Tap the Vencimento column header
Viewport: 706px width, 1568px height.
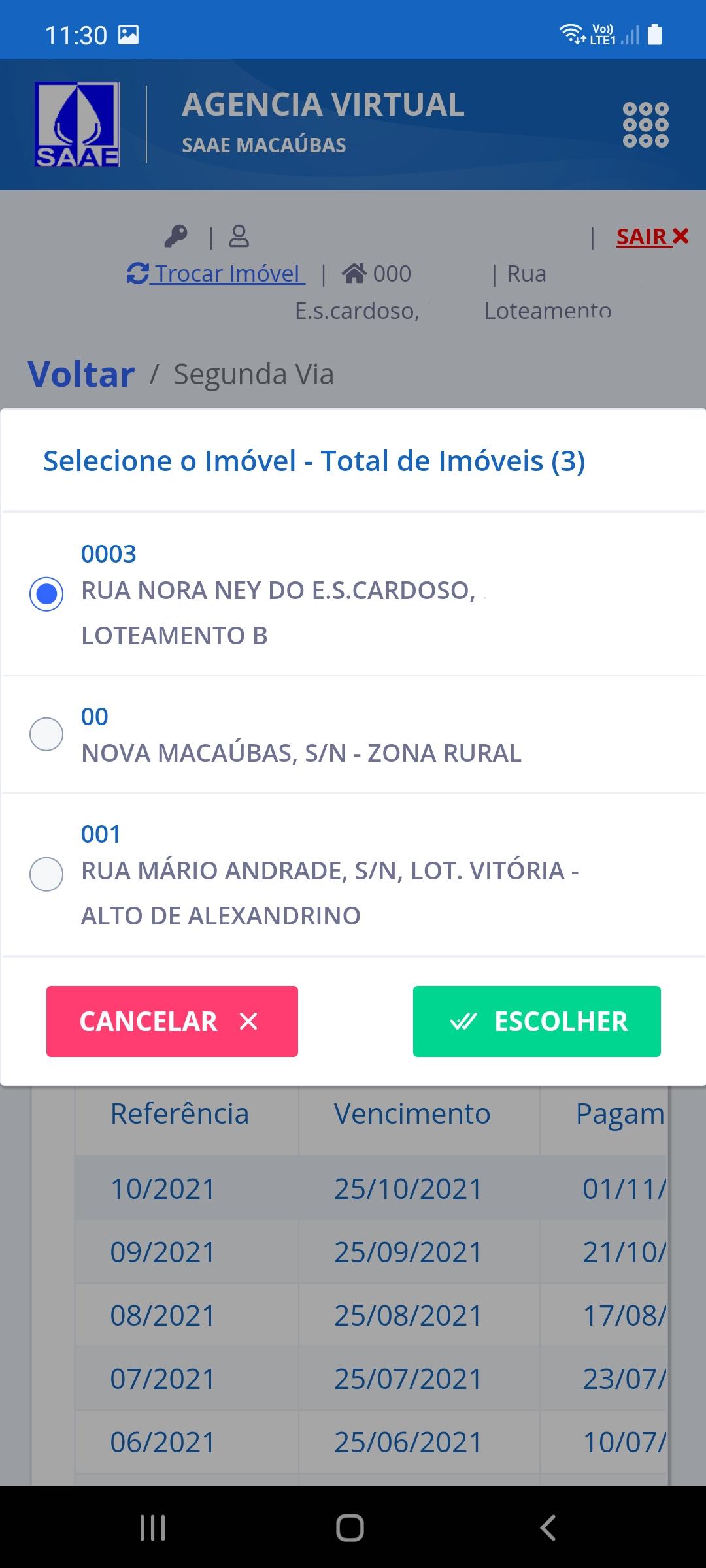412,1114
